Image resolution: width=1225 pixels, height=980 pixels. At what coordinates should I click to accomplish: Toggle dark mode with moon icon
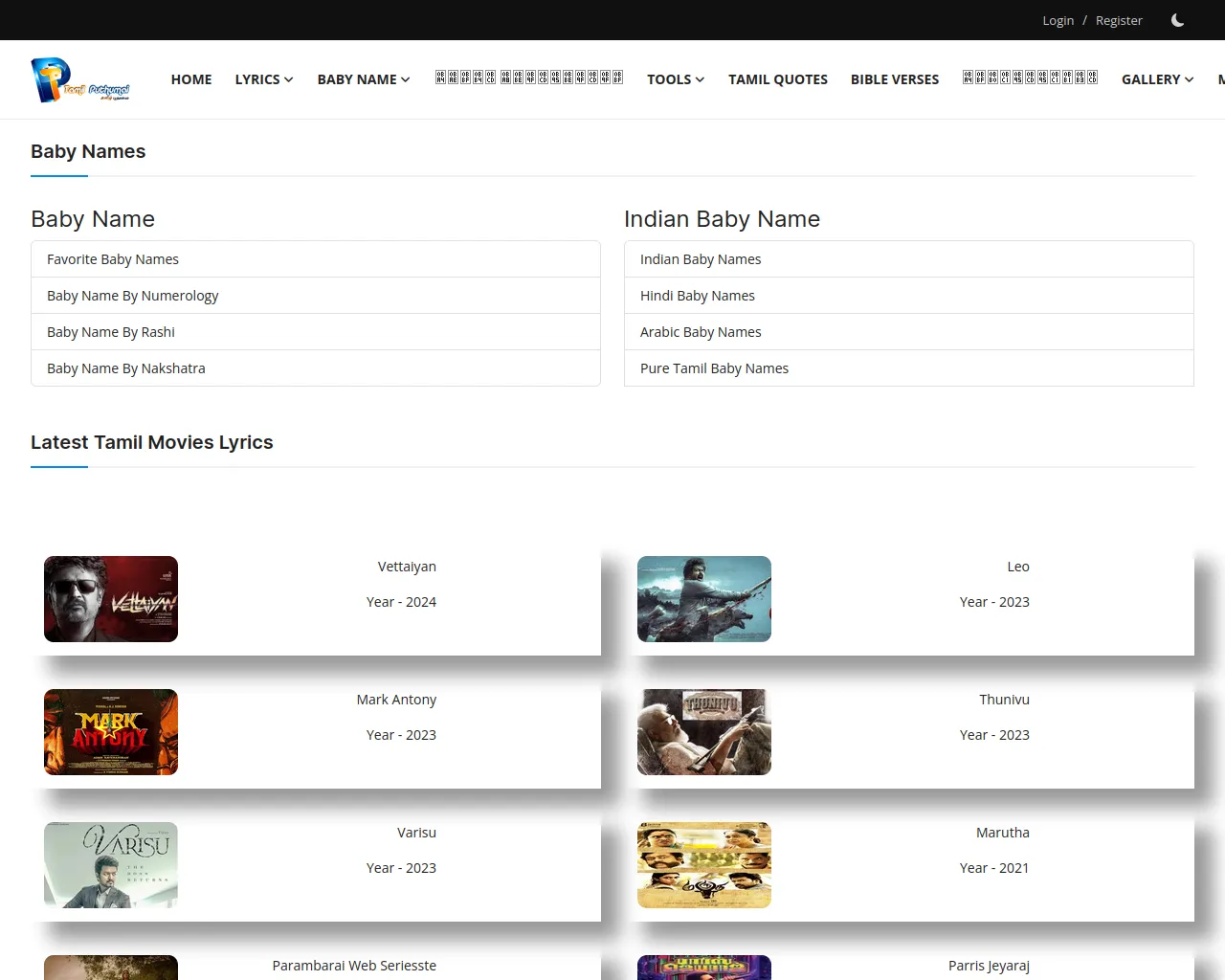[x=1177, y=20]
